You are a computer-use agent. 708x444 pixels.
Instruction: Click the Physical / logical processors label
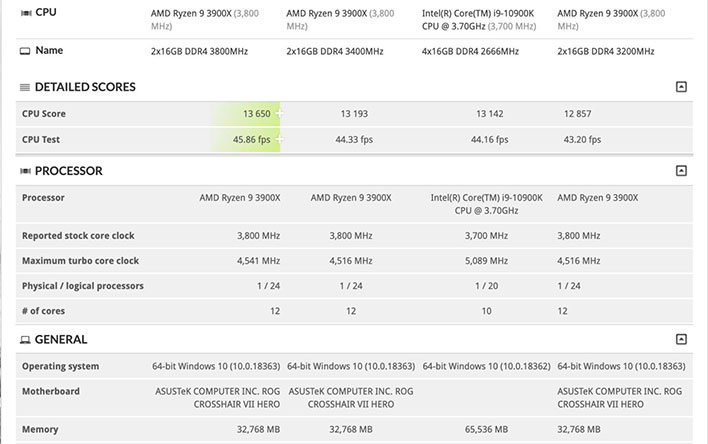pyautogui.click(x=83, y=286)
